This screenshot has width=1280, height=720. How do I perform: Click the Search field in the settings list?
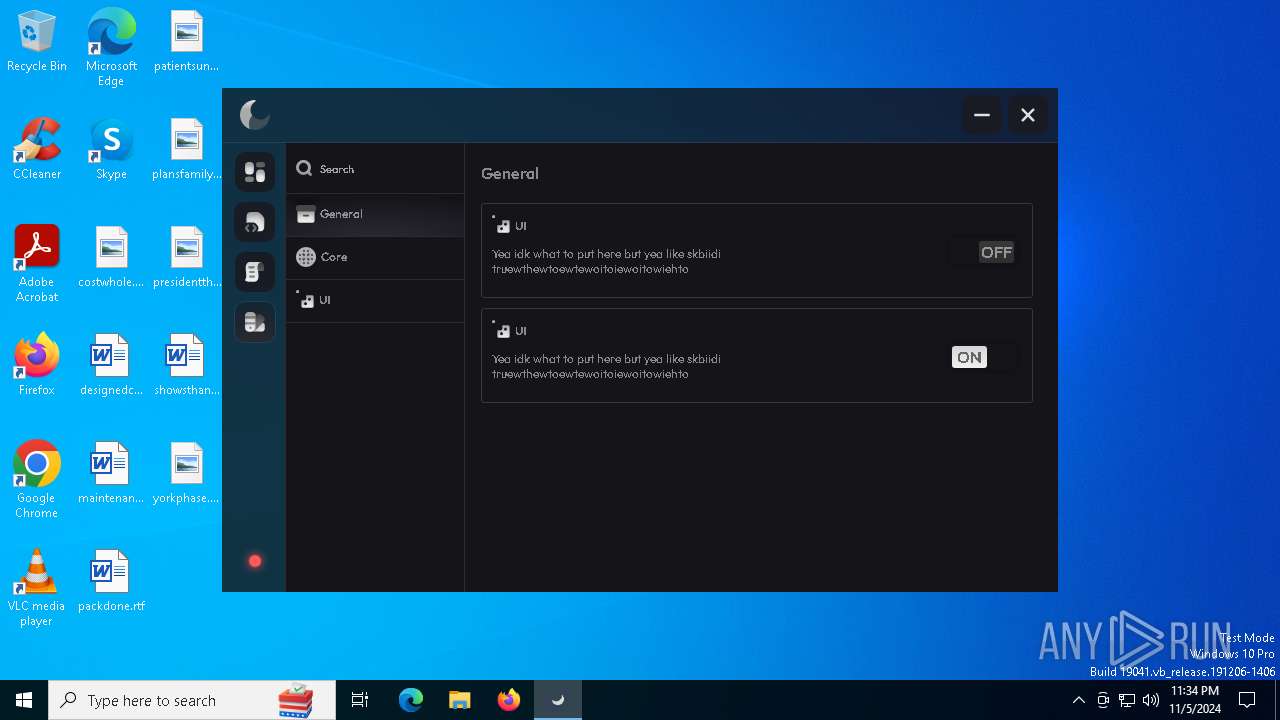tap(375, 169)
